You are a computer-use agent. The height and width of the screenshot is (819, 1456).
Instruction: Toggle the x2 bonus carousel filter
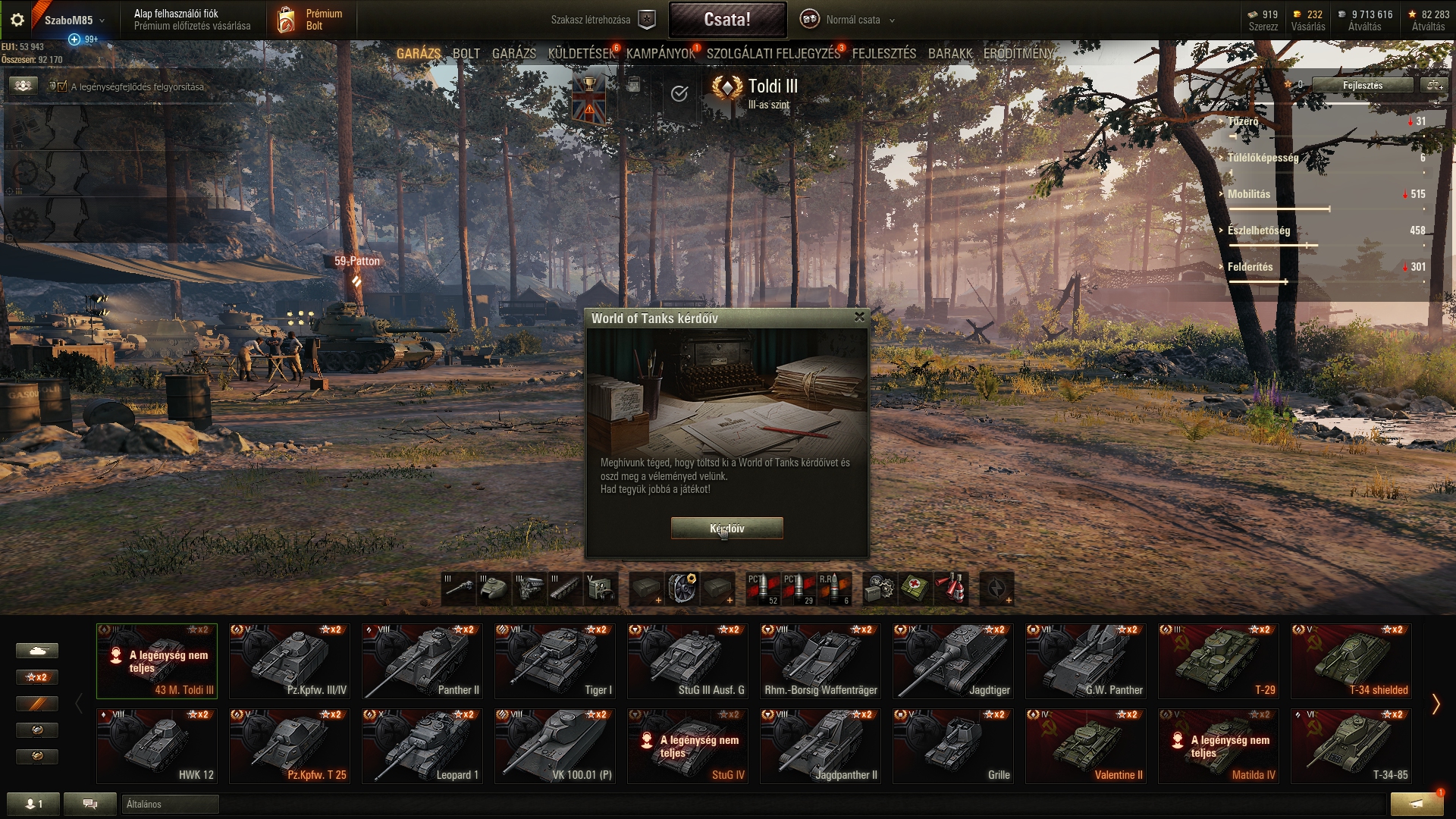click(37, 677)
